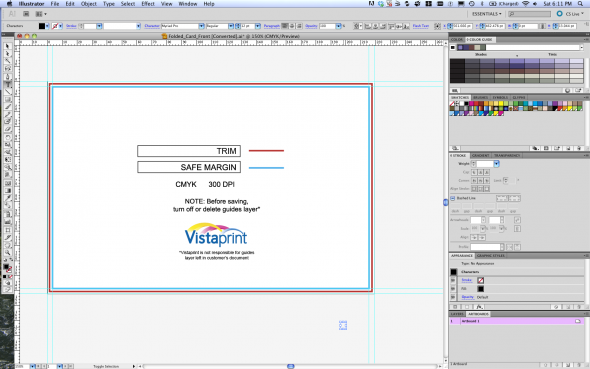Click Character link in control bar

pyautogui.click(x=152, y=26)
